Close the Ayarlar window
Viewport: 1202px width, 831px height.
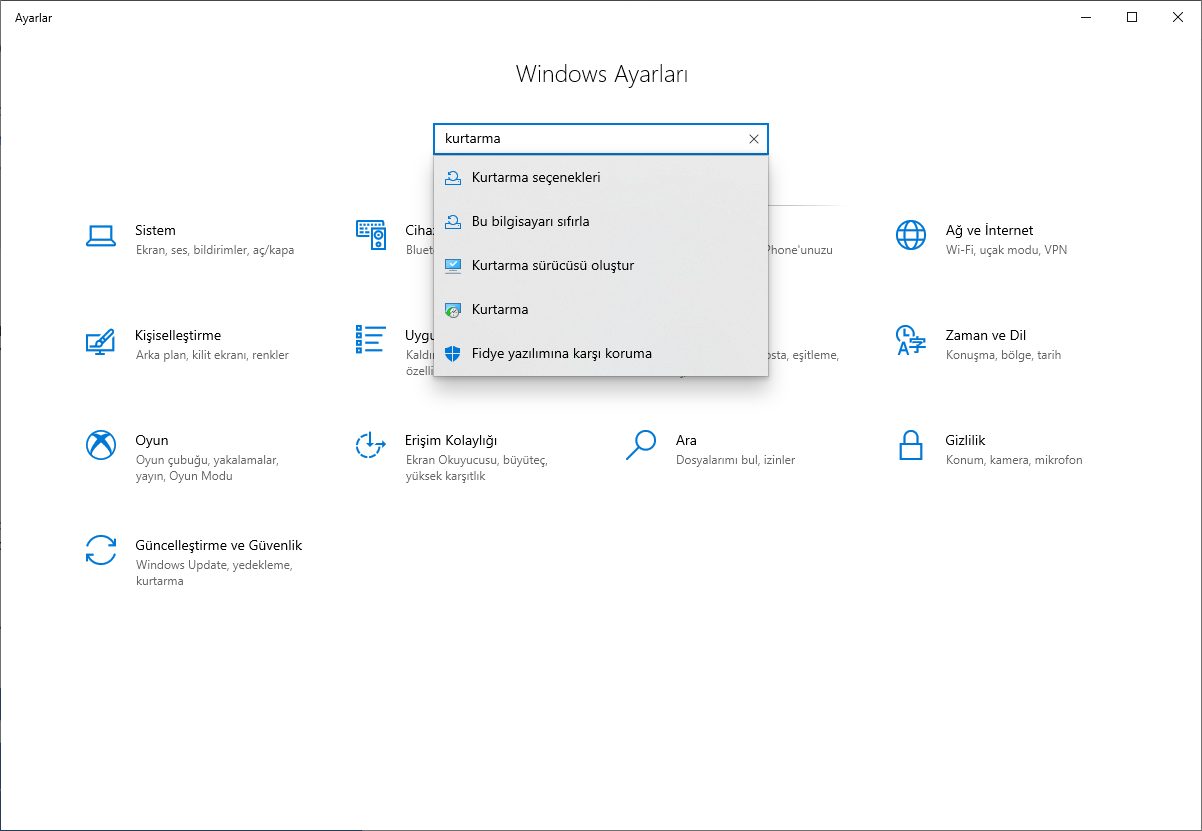(x=1178, y=17)
